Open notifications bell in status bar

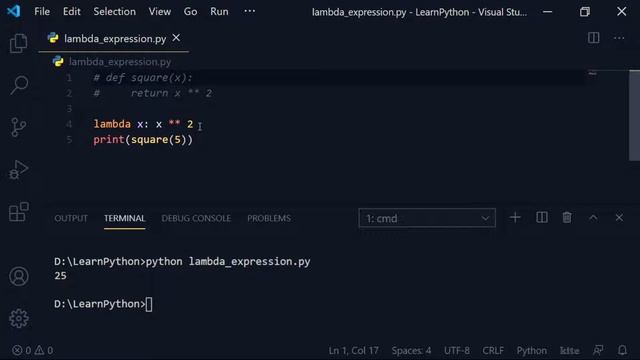pyautogui.click(x=622, y=350)
